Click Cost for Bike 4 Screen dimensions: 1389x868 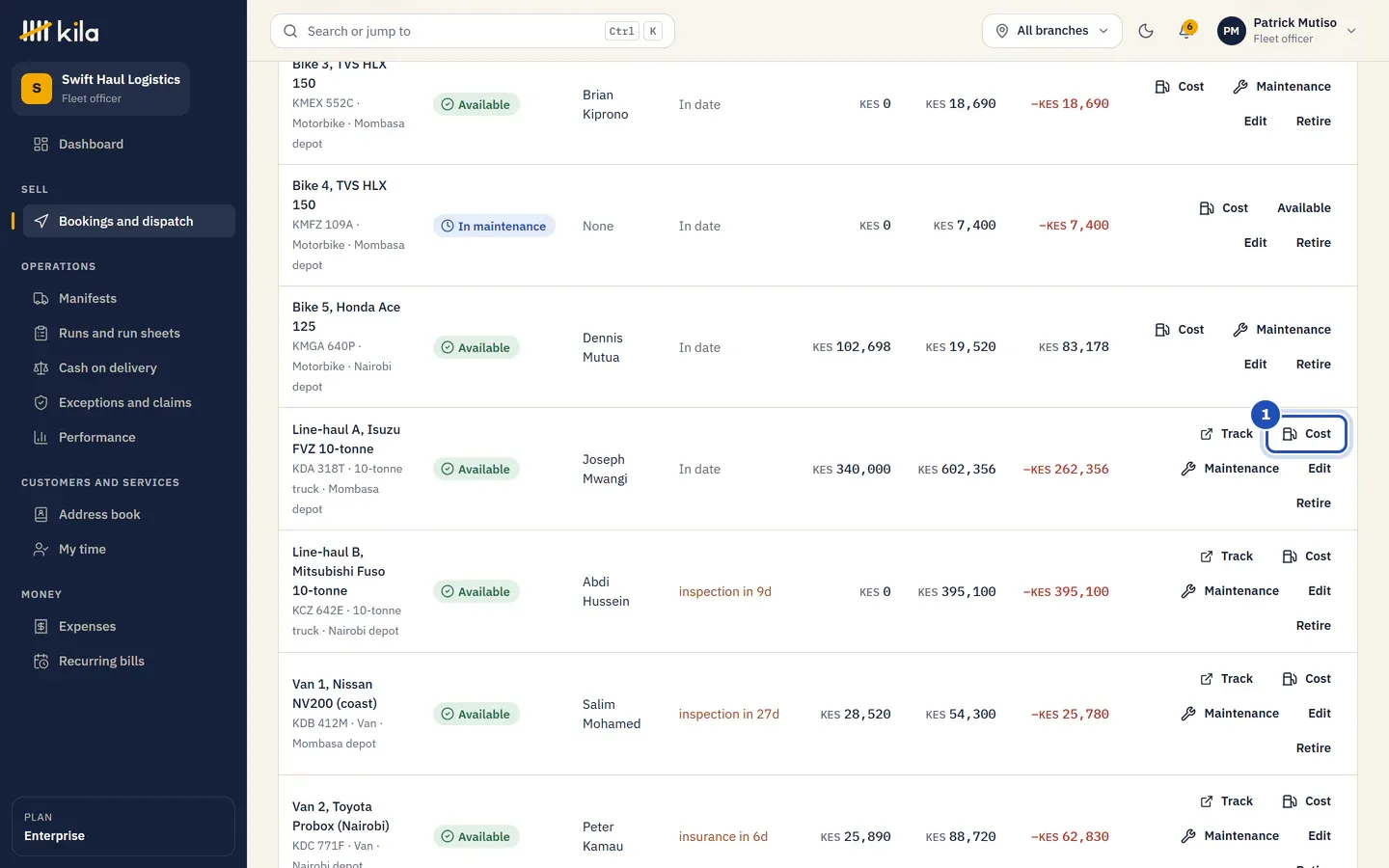1224,208
